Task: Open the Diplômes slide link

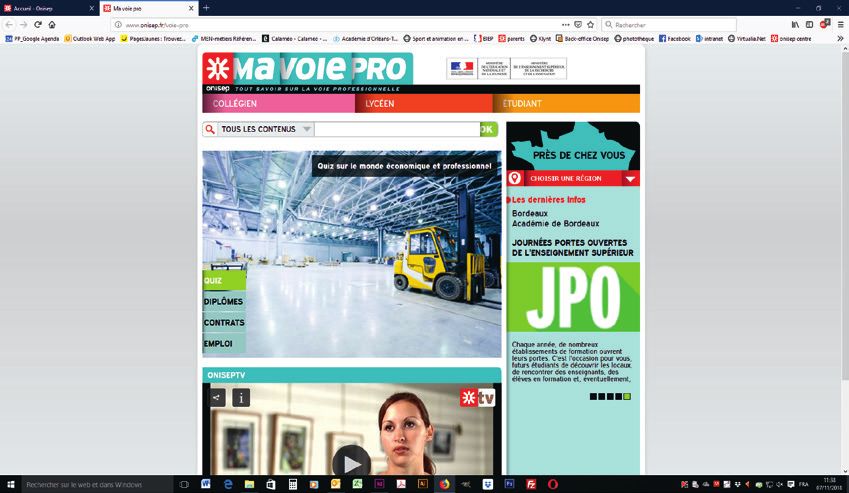Action: (223, 302)
